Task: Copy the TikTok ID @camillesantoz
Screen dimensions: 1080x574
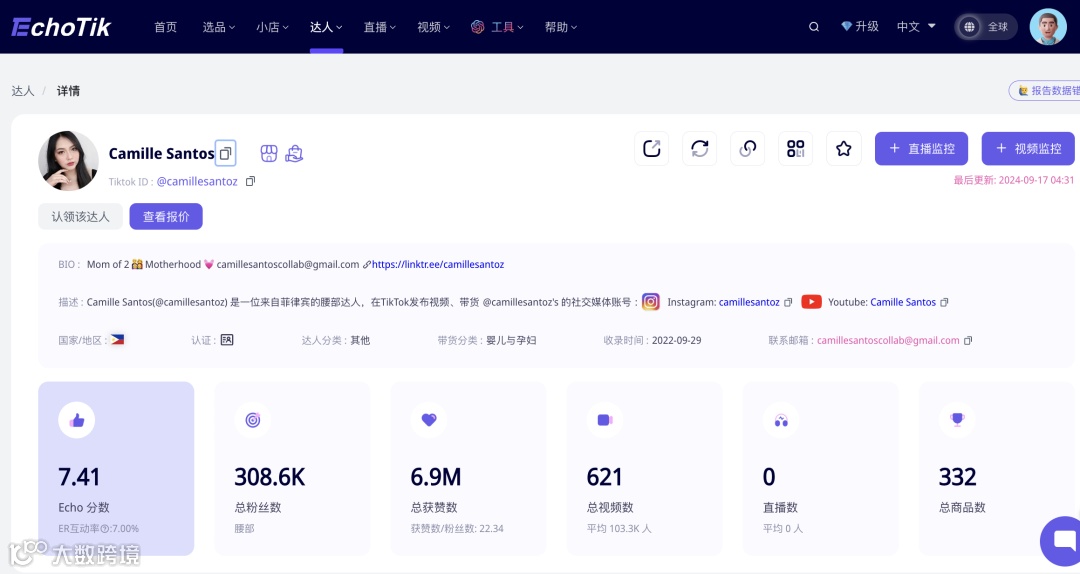Action: [x=250, y=181]
